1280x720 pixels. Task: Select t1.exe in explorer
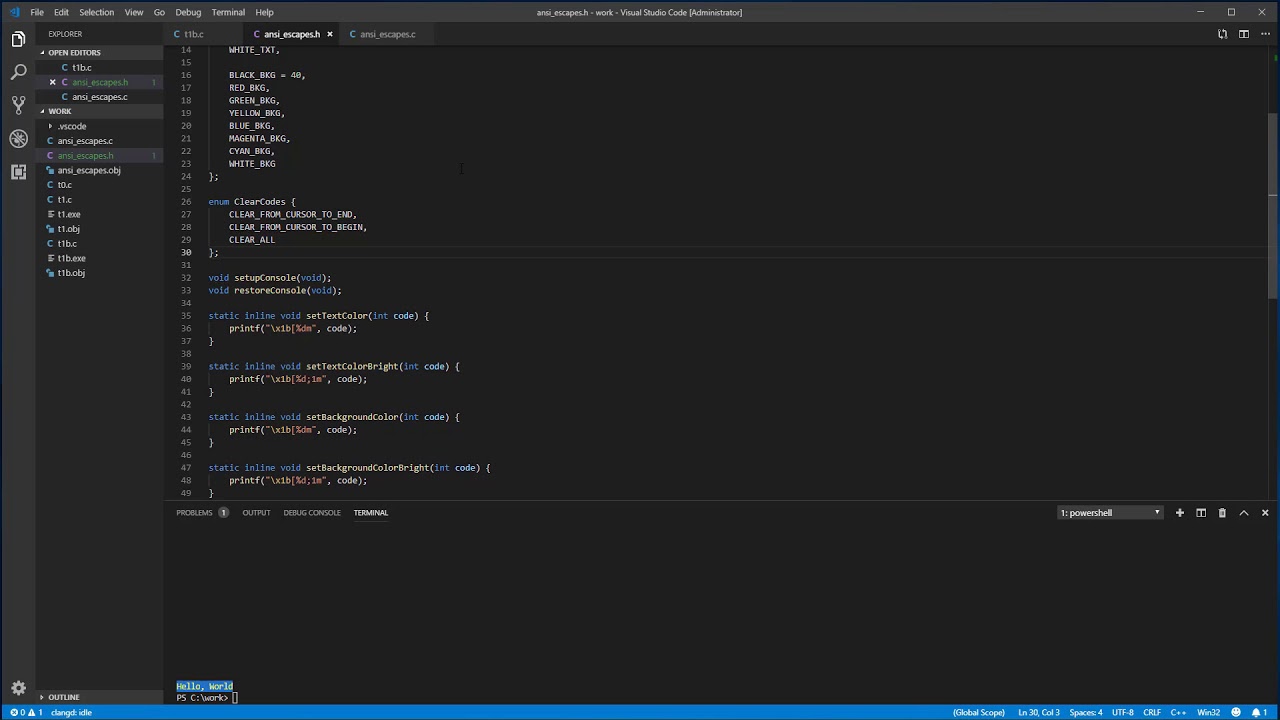tap(68, 214)
